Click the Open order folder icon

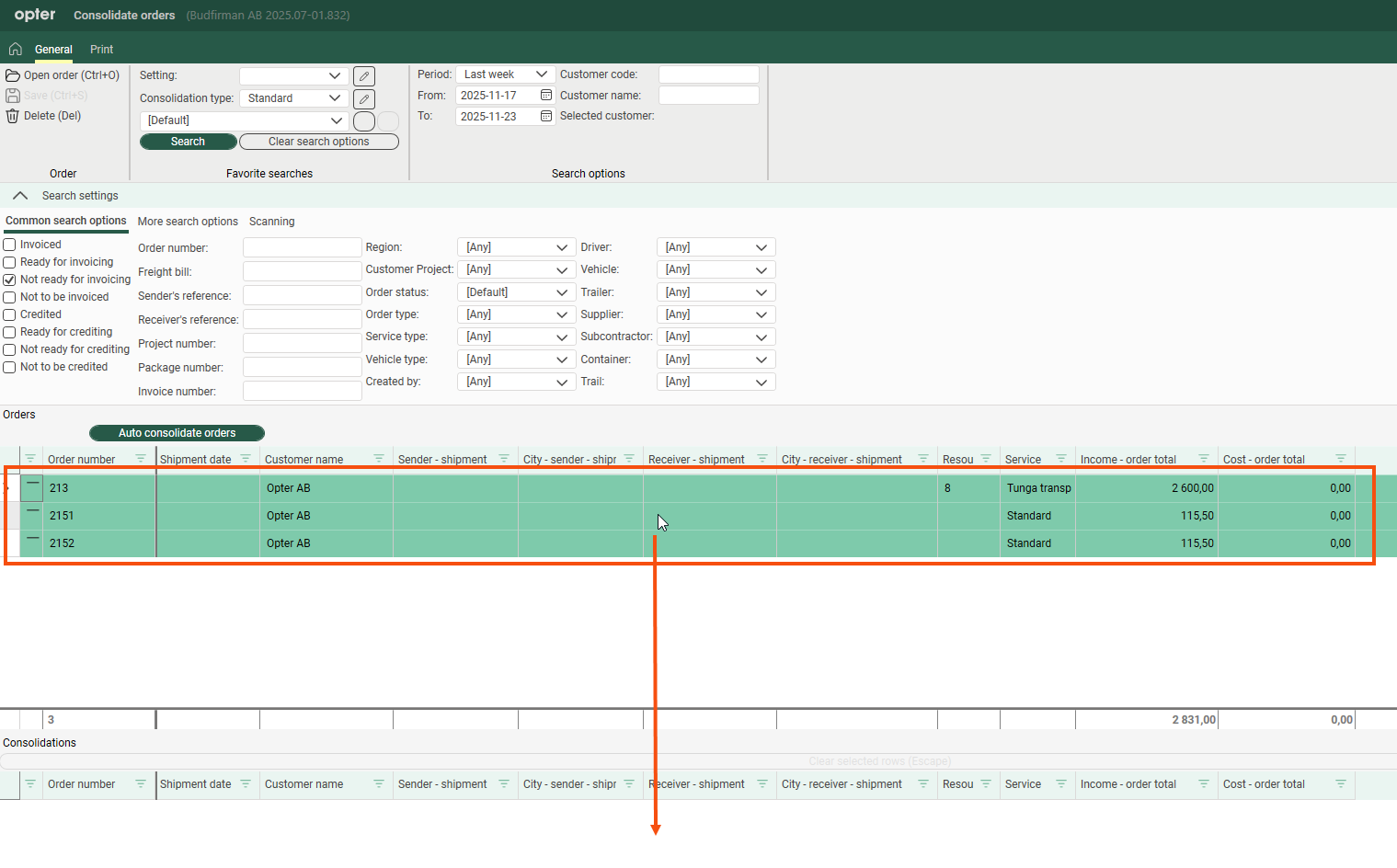point(13,75)
